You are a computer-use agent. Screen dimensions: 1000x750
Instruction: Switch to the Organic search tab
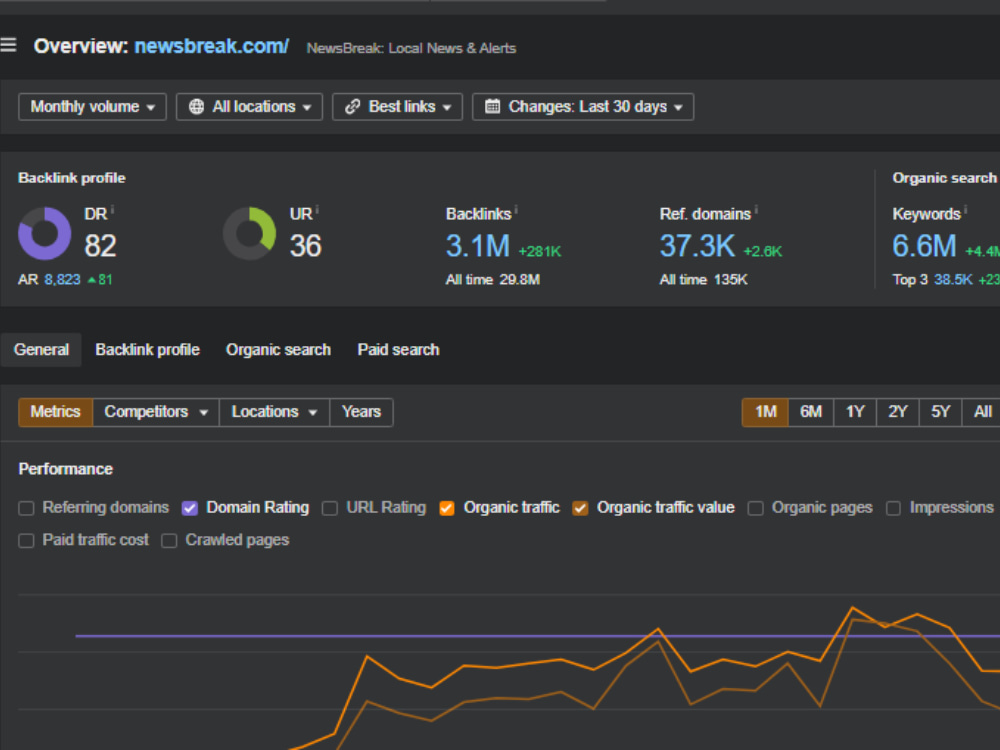[278, 349]
